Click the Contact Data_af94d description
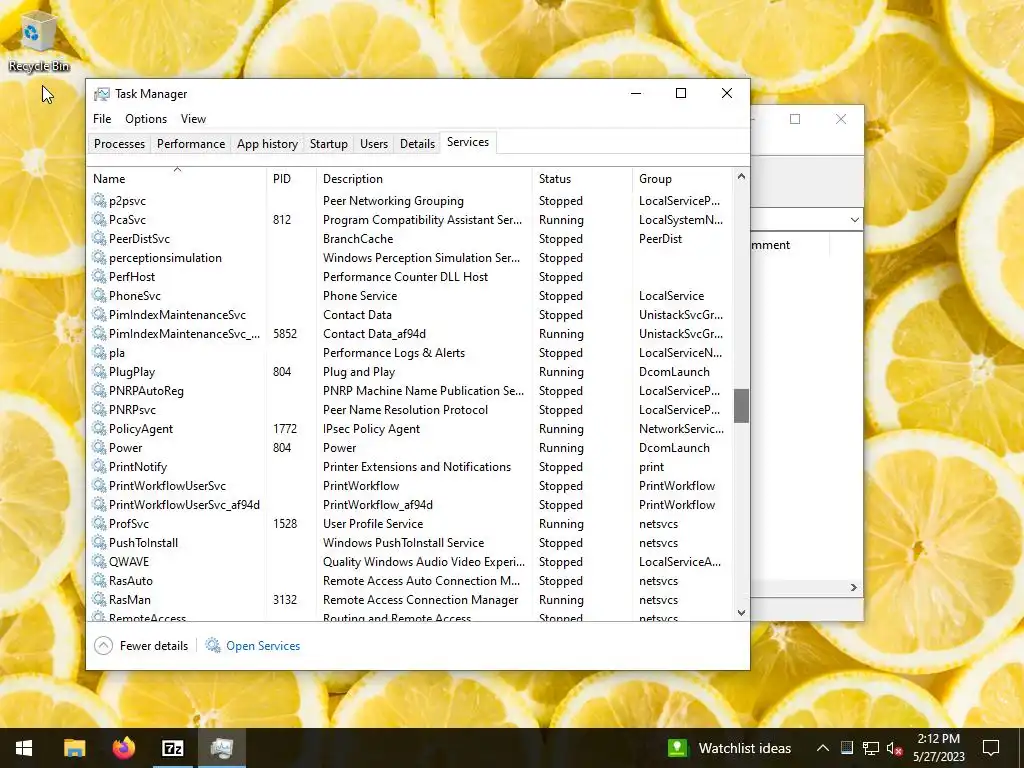 click(x=374, y=334)
